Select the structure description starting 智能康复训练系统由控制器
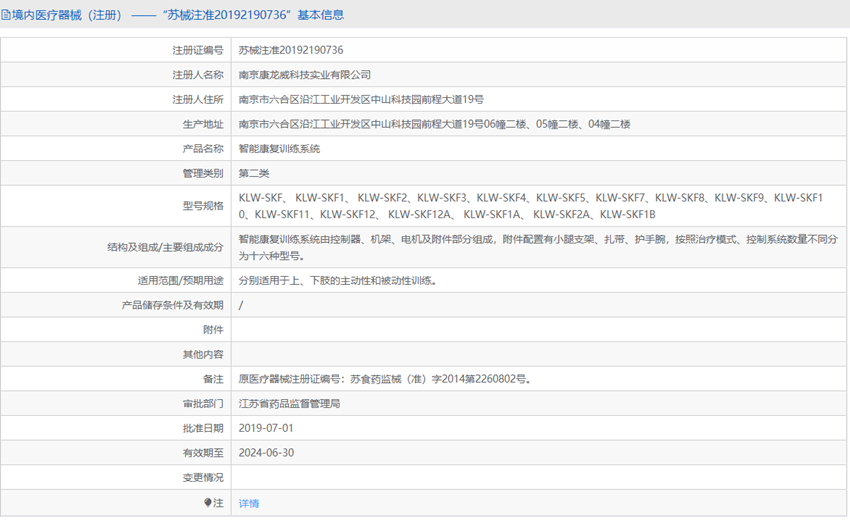 click(x=538, y=247)
